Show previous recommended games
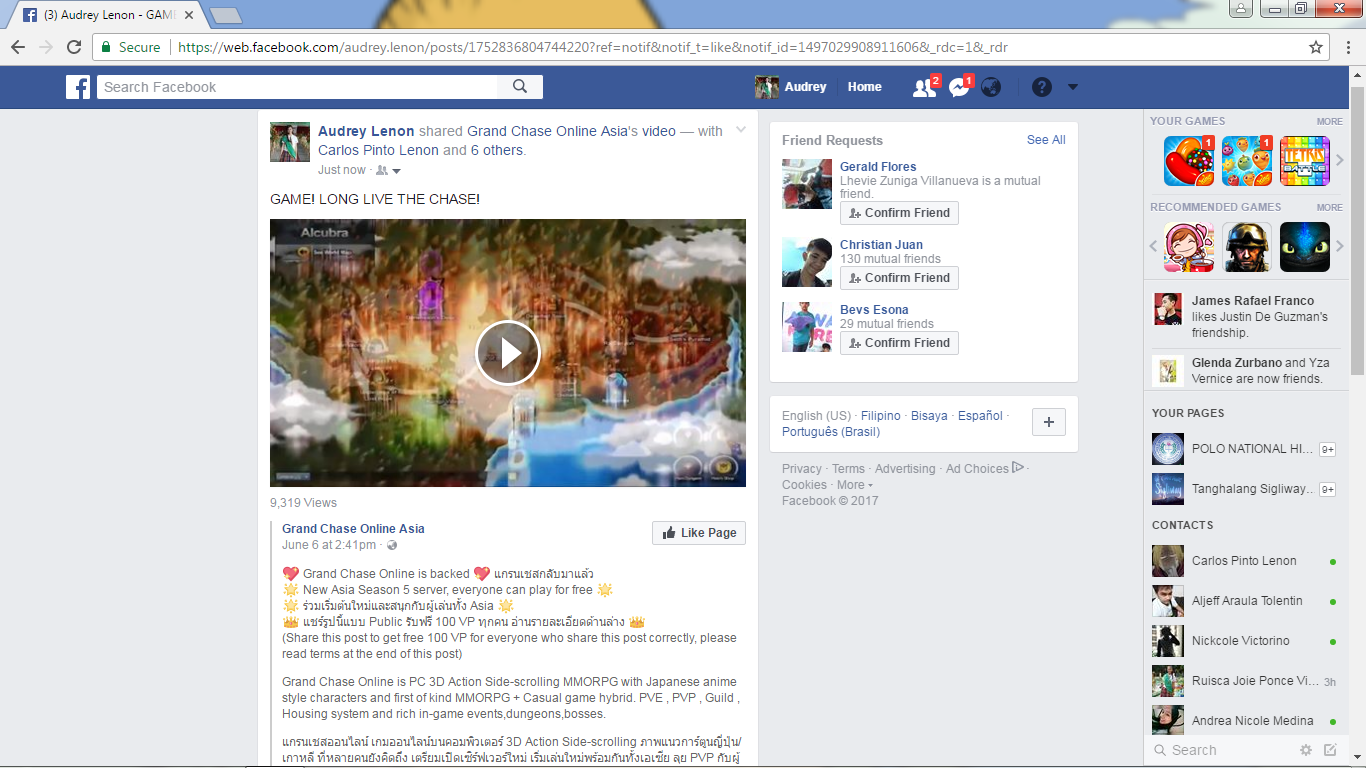 point(1153,247)
